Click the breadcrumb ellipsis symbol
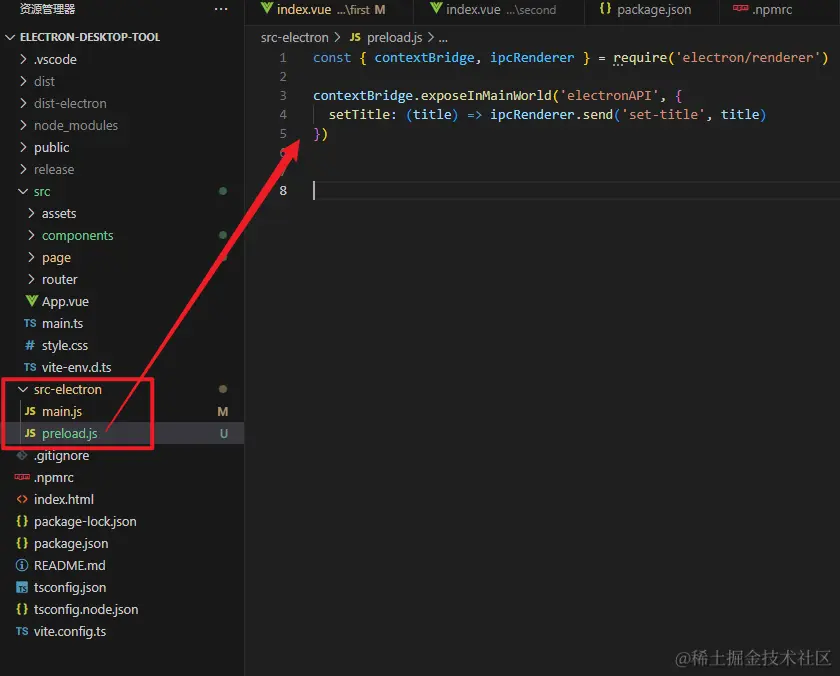840x676 pixels. tap(443, 38)
